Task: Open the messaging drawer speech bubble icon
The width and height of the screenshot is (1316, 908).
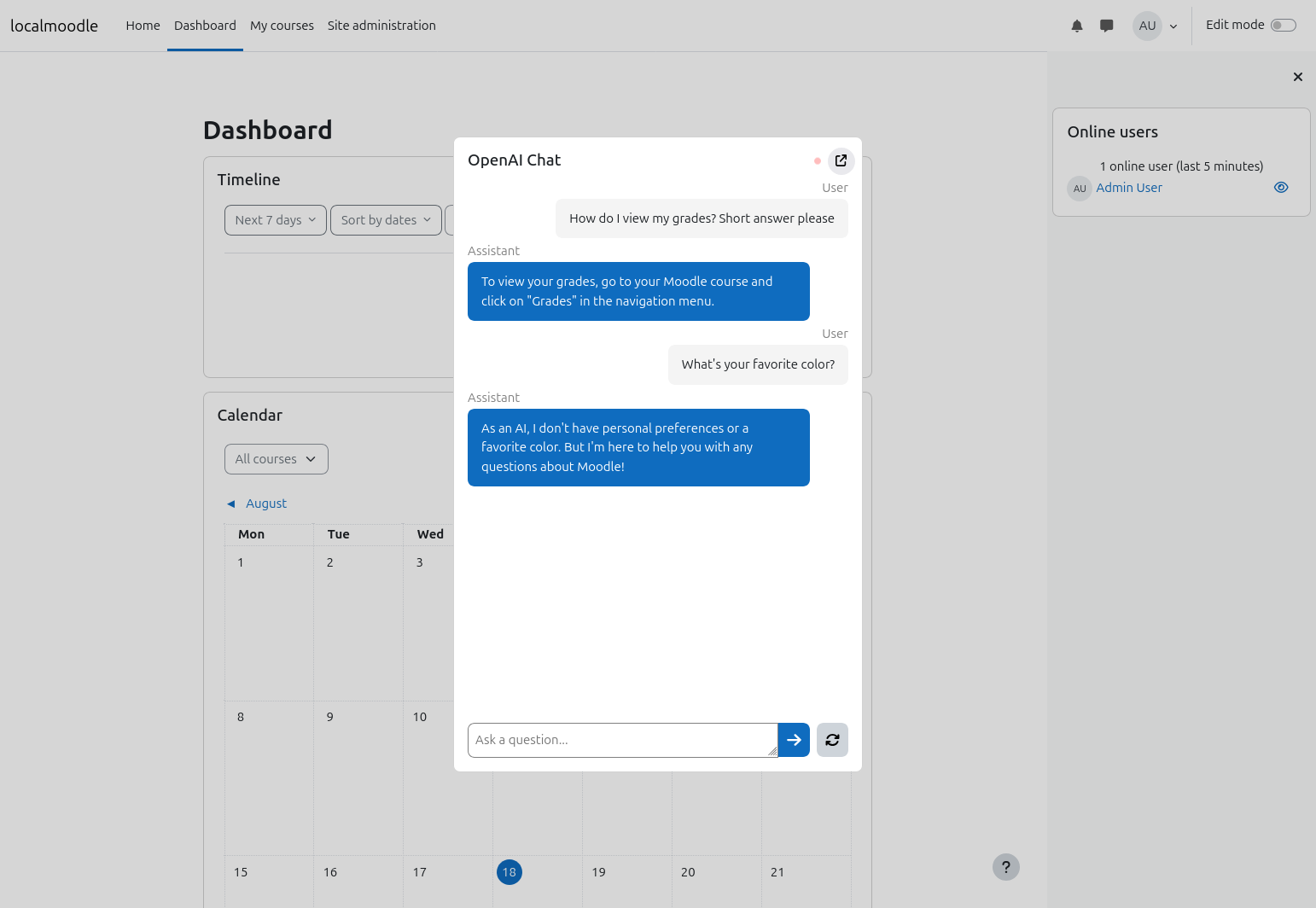Action: [x=1107, y=26]
